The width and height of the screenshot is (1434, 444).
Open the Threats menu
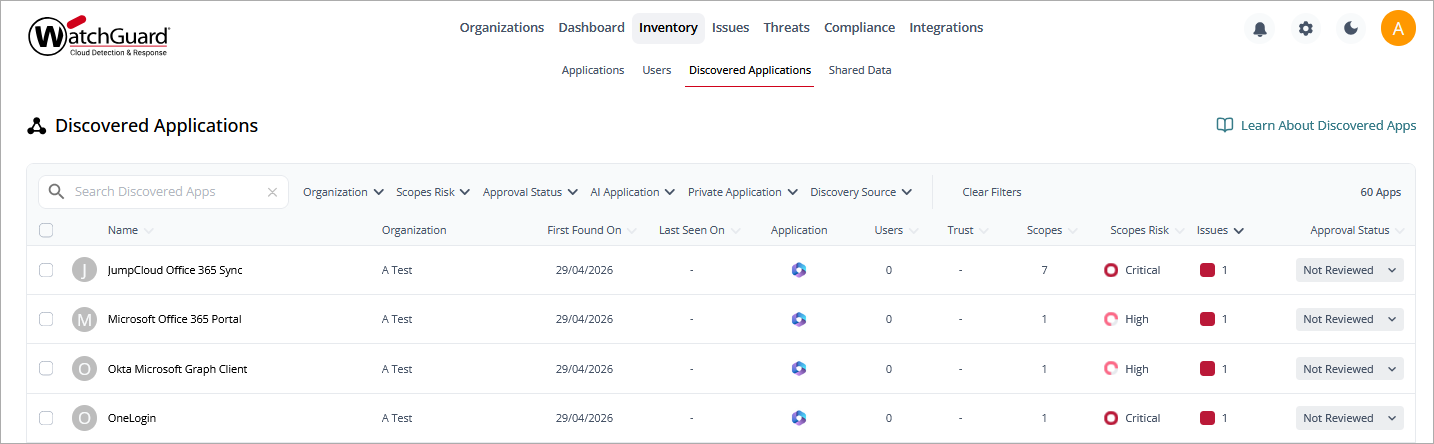[787, 28]
